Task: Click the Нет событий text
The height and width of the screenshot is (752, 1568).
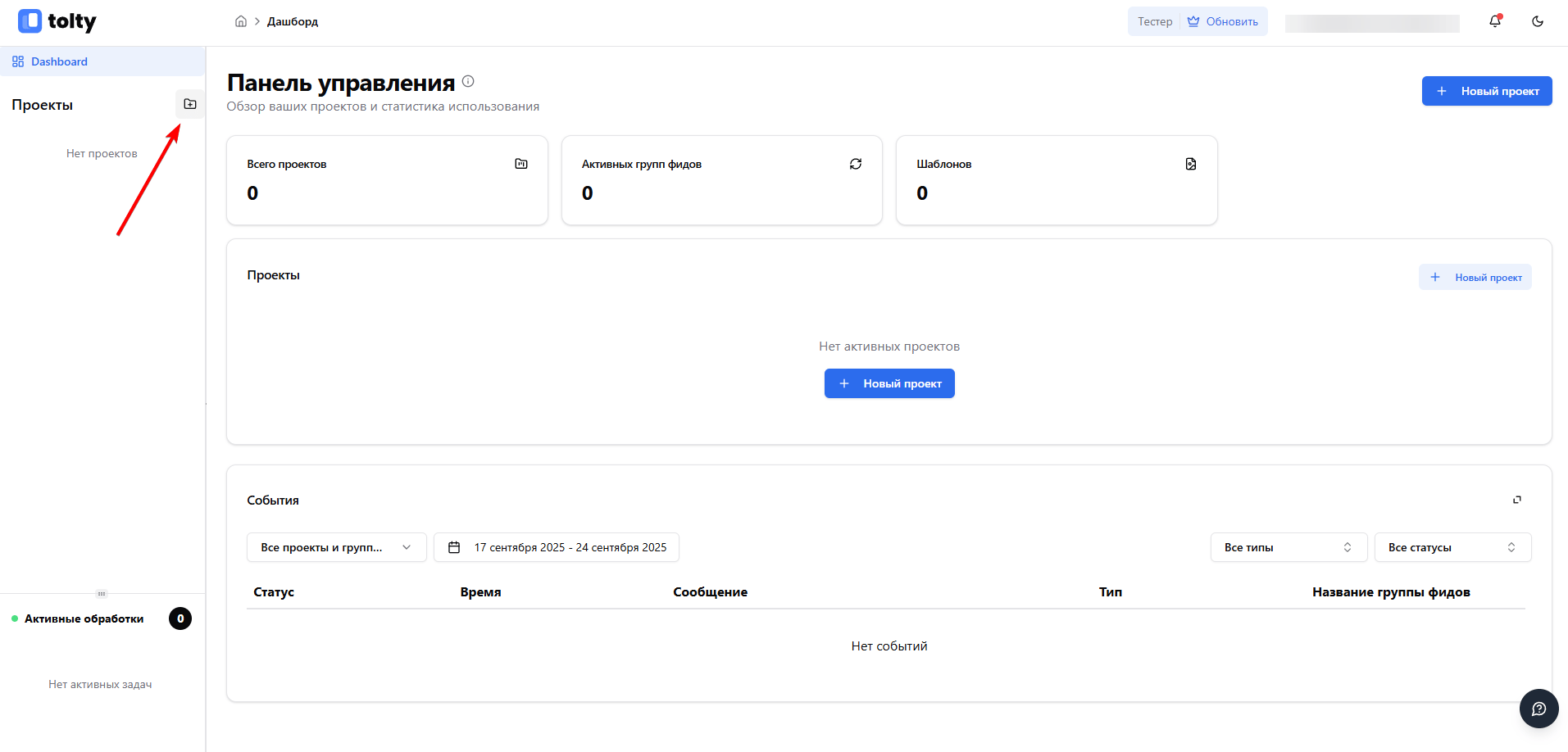Action: click(x=889, y=646)
